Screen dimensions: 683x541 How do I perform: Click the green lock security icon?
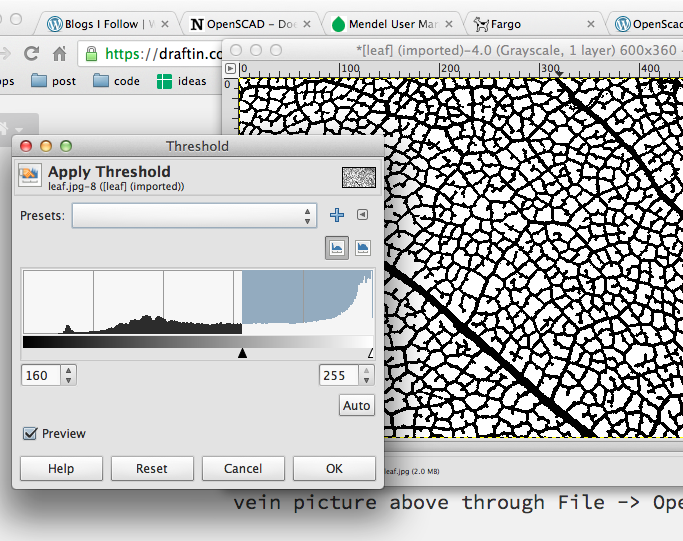point(93,54)
